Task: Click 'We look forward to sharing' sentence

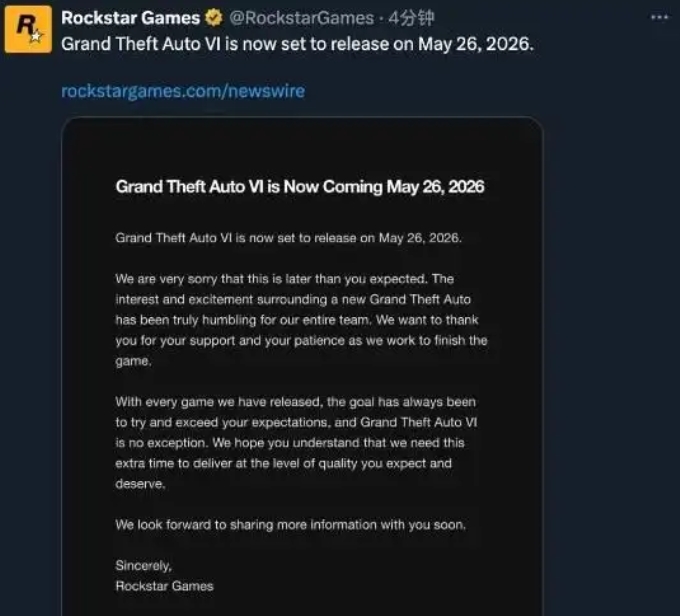Action: pyautogui.click(x=291, y=524)
